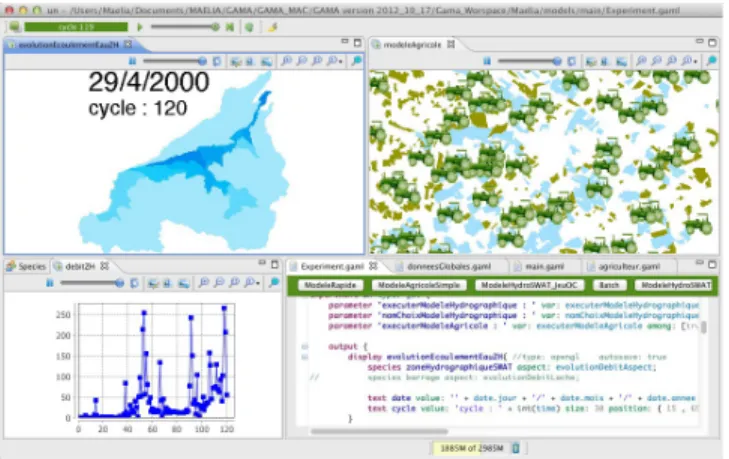Zoom to fit the debitZH chart

235,283
